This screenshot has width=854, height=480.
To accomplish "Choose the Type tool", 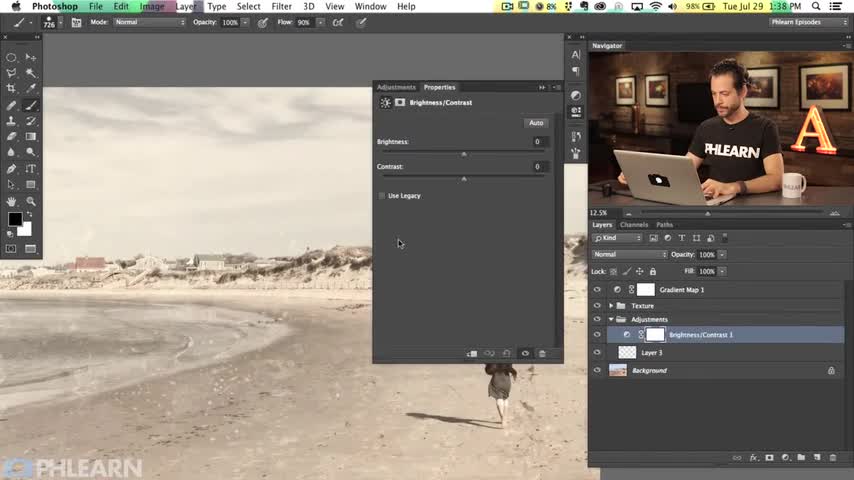I will coord(31,169).
